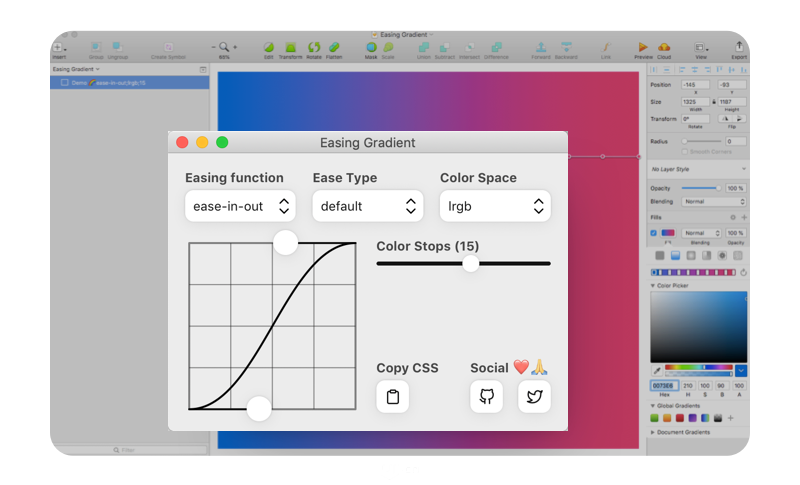Open the Ease Type default dropdown
The image size is (800, 485).
pos(367,206)
